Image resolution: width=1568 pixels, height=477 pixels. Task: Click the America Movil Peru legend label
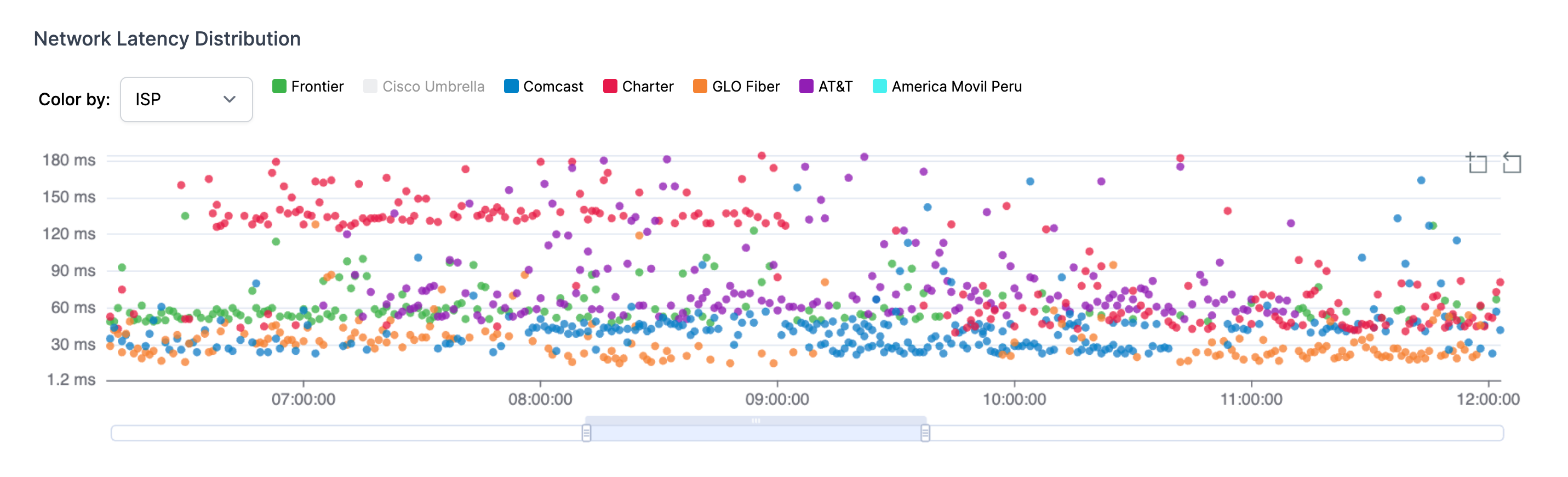pyautogui.click(x=956, y=87)
